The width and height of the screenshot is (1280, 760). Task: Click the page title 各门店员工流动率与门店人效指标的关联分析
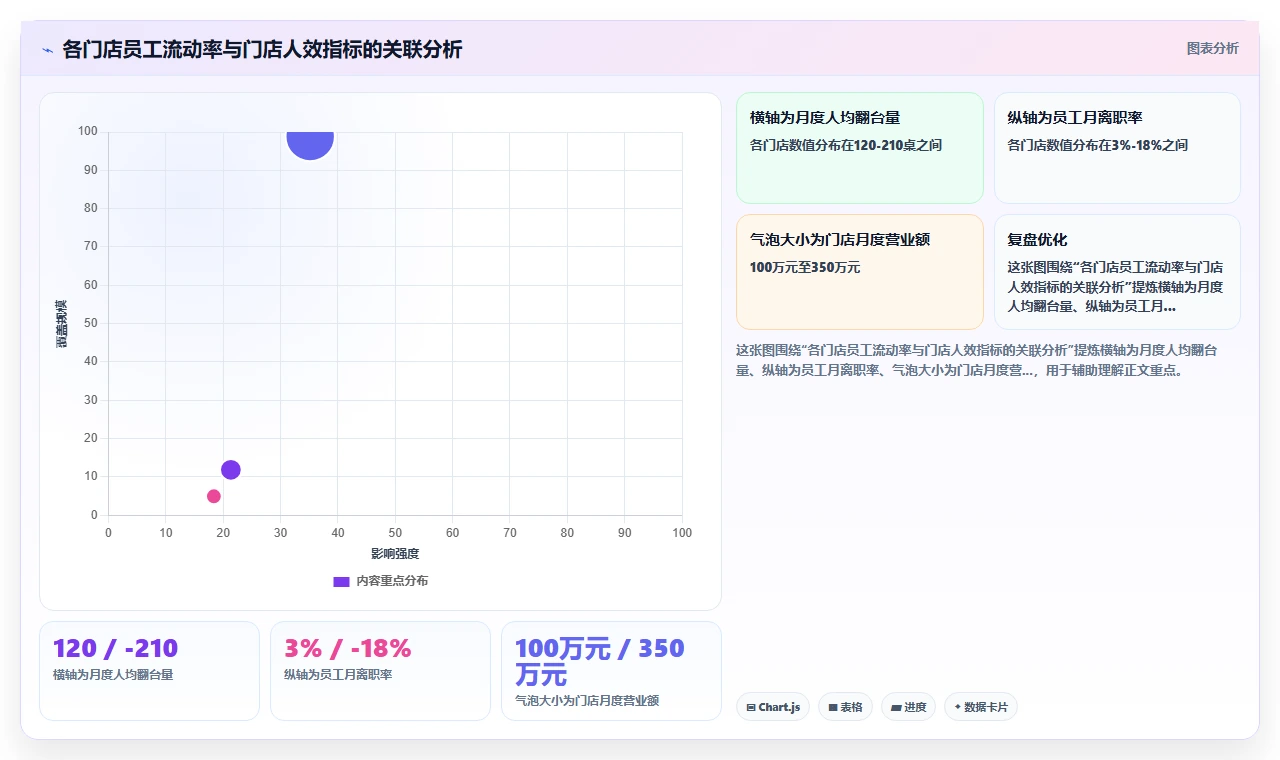pyautogui.click(x=262, y=49)
